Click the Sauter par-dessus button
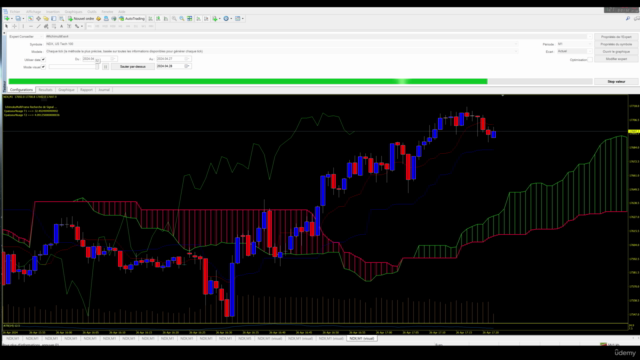 coord(133,67)
